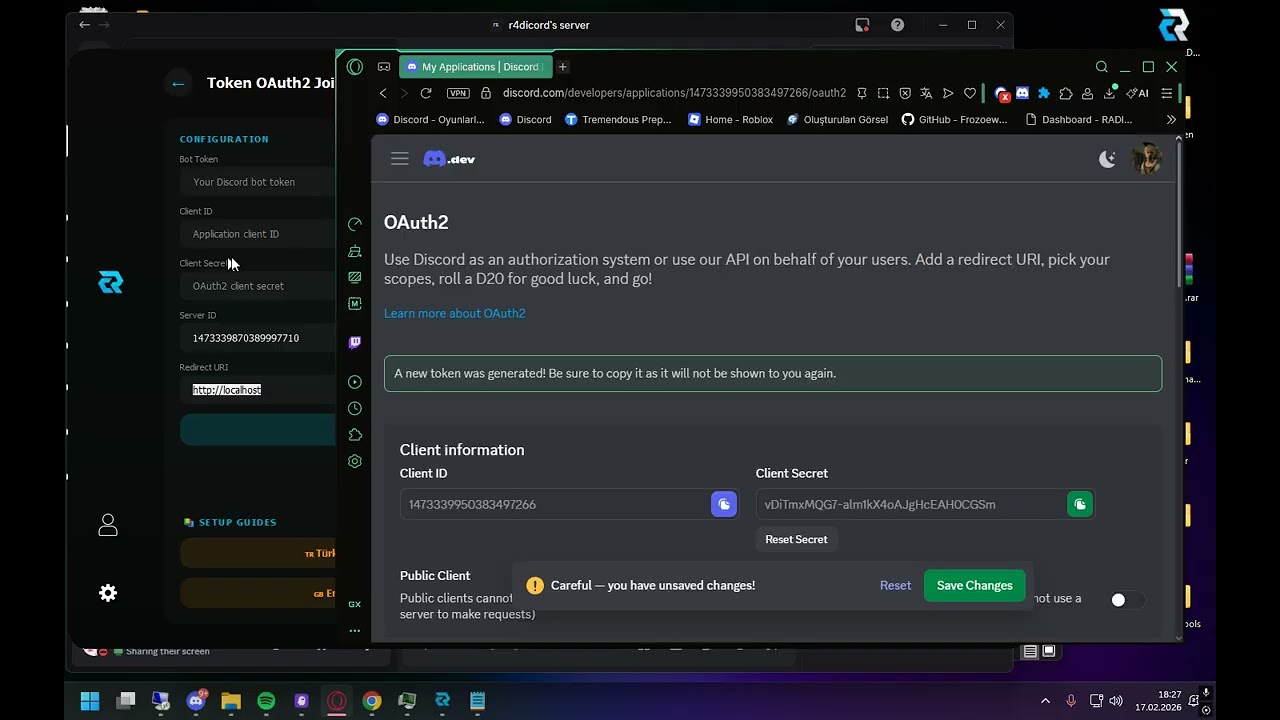Open the GitHub - Frozoew bookmark
This screenshot has width=1280, height=720.
click(x=955, y=119)
